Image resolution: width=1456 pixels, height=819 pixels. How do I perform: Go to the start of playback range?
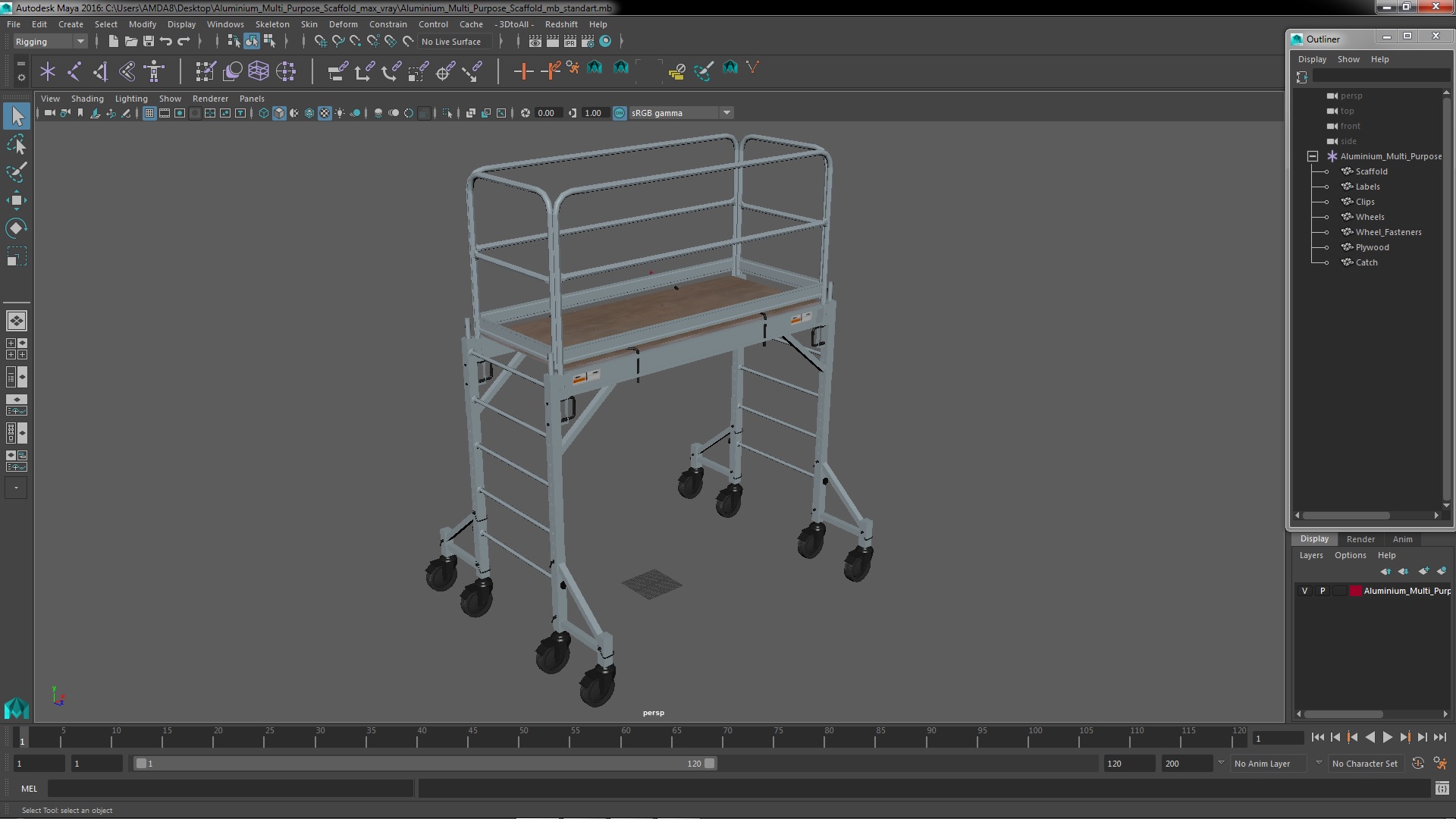click(1317, 737)
